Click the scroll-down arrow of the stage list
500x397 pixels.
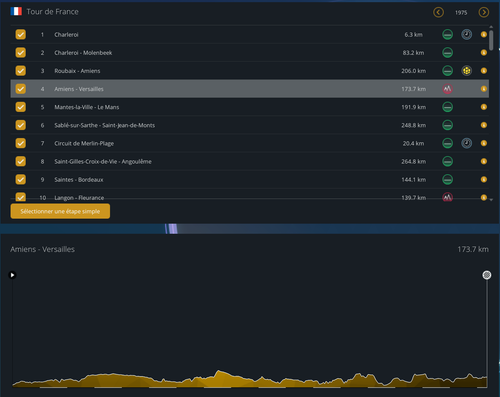(491, 199)
